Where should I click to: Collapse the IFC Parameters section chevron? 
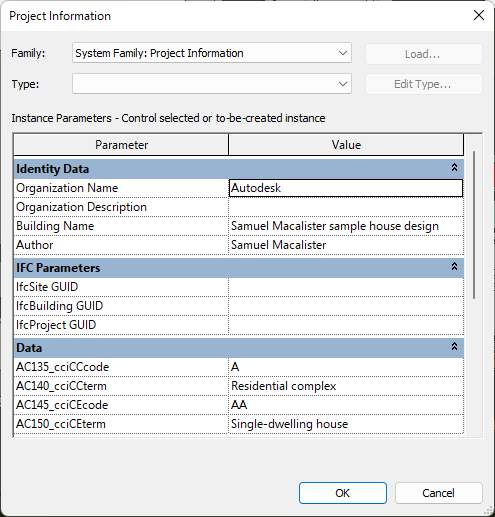coord(454,266)
